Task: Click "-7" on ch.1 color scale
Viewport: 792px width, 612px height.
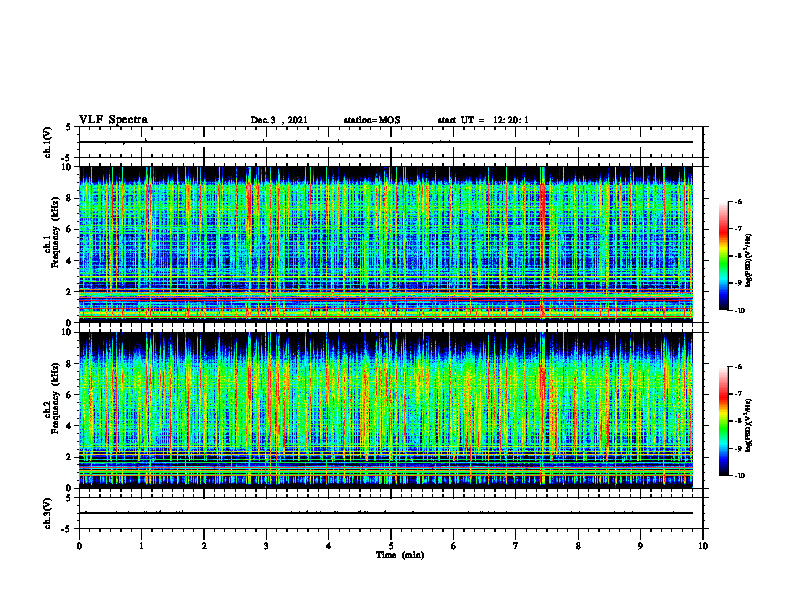Action: click(x=738, y=229)
